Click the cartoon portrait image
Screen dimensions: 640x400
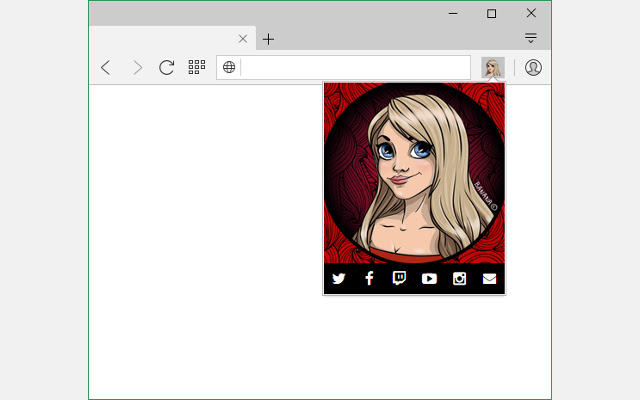point(414,173)
